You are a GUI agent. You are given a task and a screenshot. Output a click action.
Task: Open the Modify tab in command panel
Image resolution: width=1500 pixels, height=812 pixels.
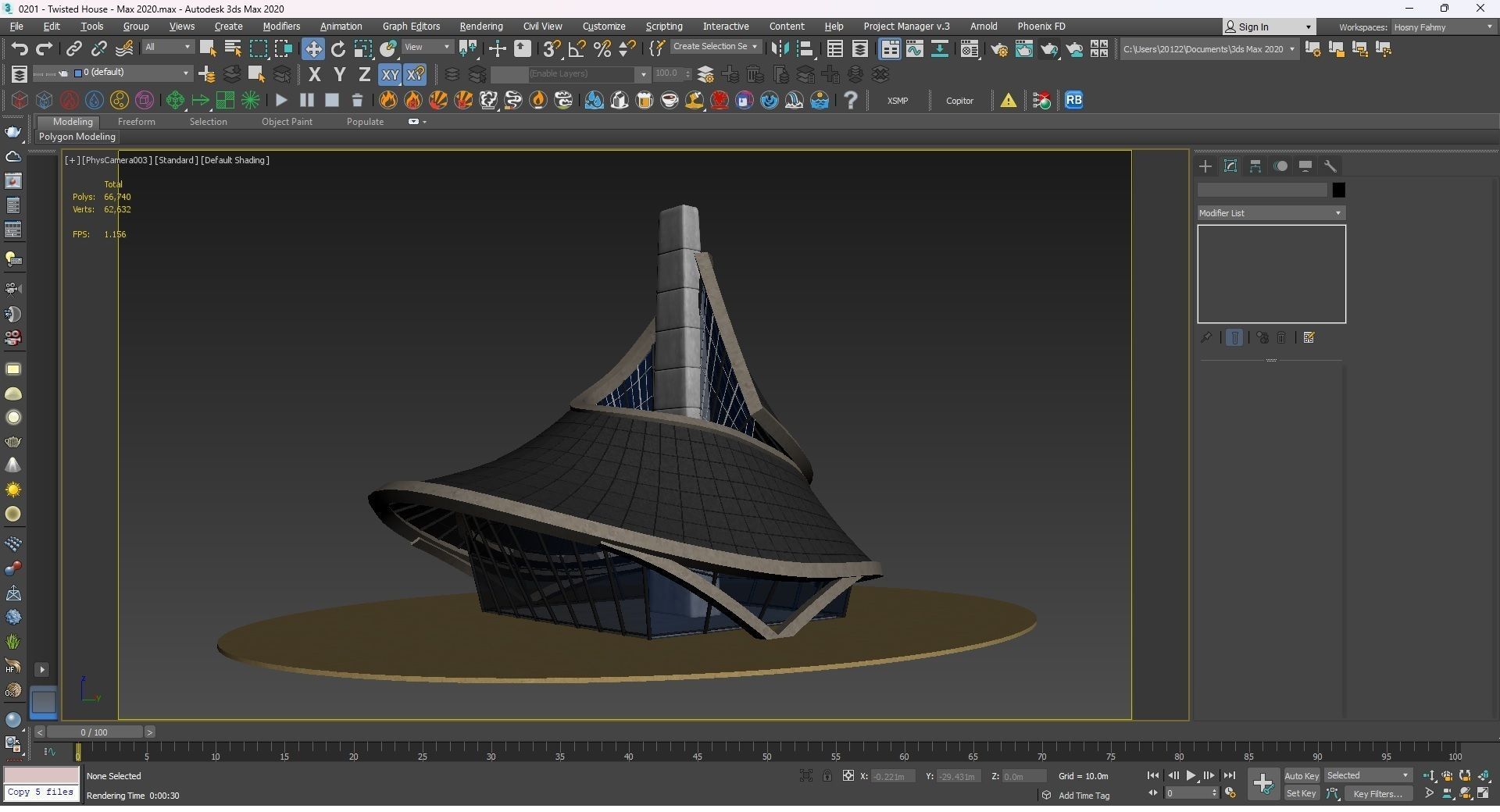pos(1230,166)
